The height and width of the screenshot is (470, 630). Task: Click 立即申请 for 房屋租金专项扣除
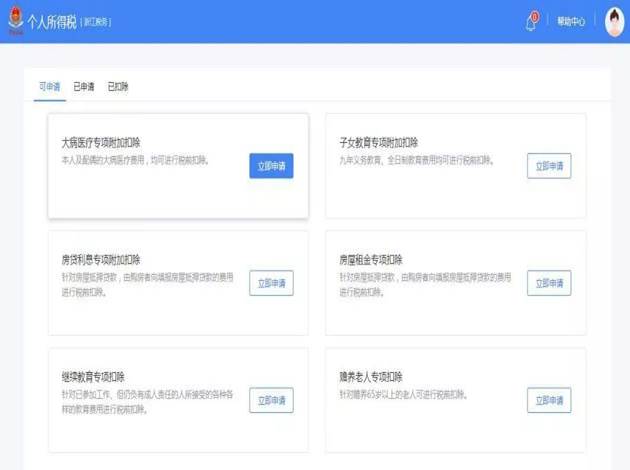pyautogui.click(x=549, y=283)
